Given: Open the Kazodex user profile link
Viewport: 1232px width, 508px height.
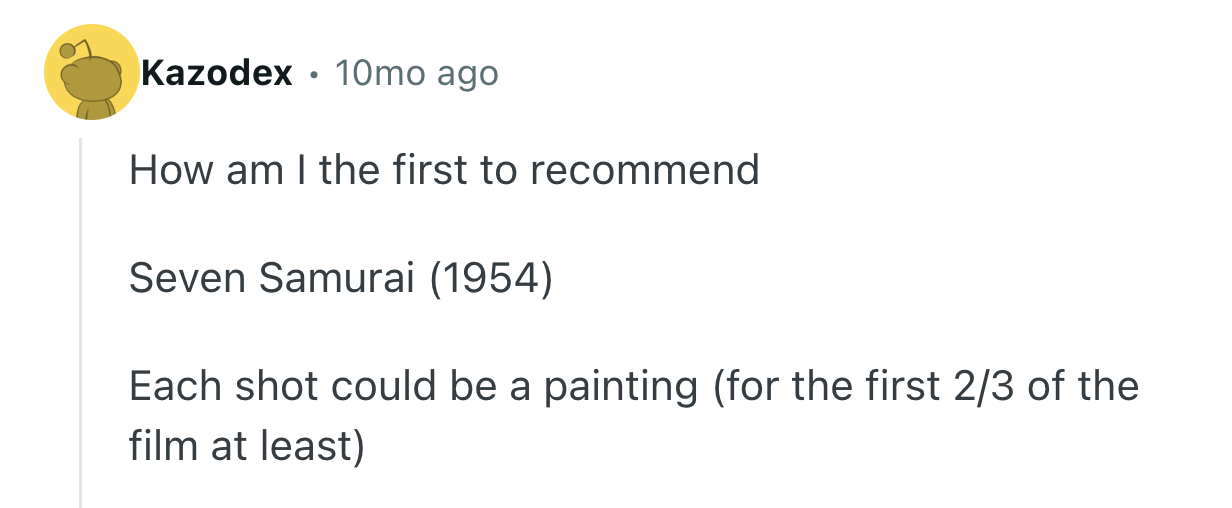Looking at the screenshot, I should click(x=217, y=73).
